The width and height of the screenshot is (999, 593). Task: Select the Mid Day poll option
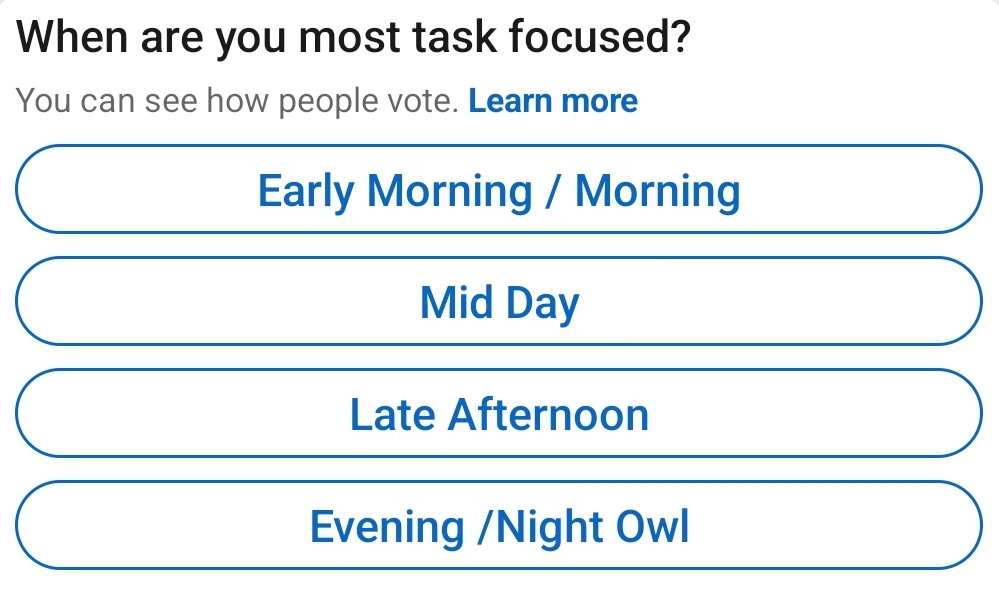[x=499, y=302]
